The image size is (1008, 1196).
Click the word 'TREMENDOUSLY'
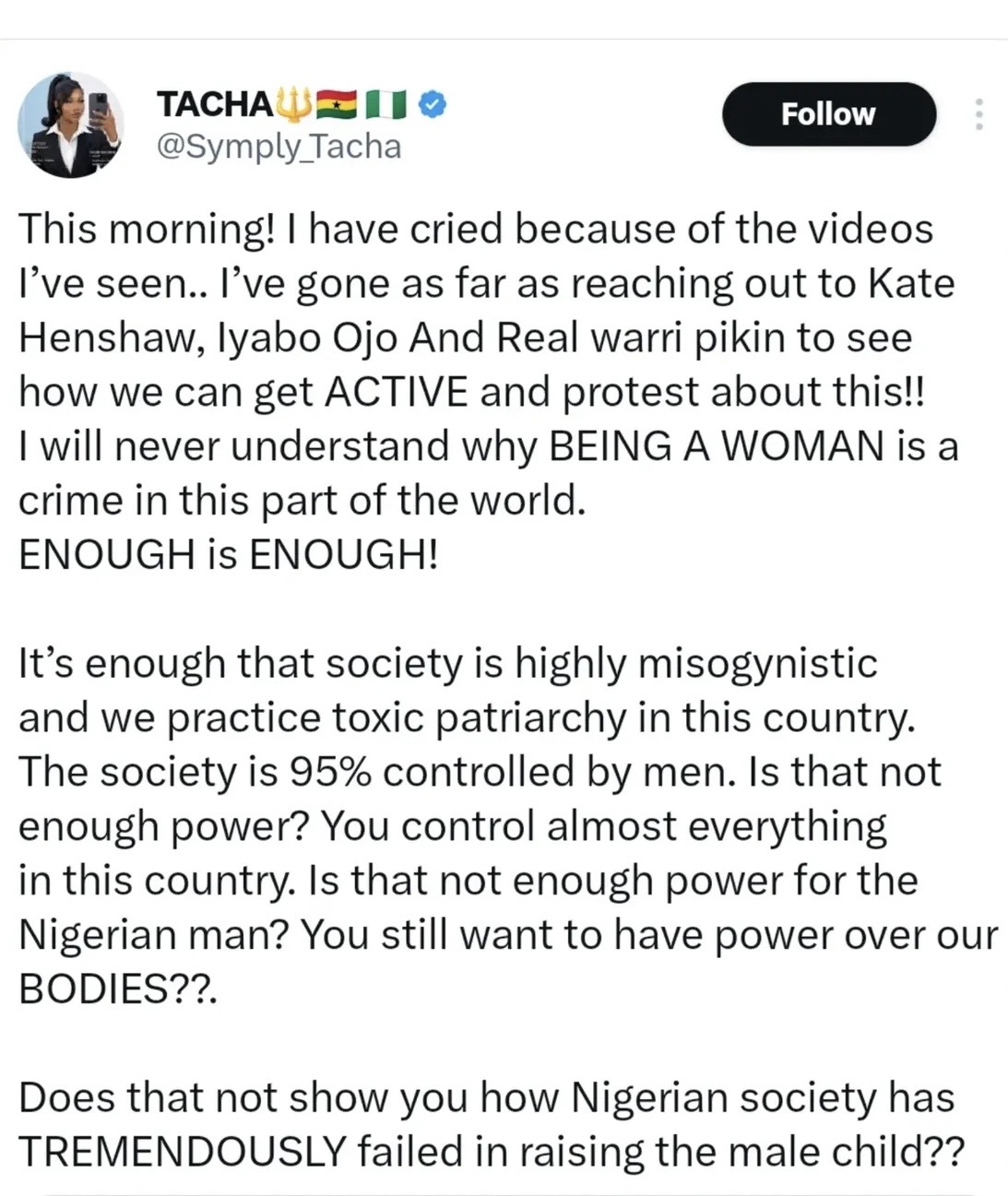click(x=182, y=1152)
